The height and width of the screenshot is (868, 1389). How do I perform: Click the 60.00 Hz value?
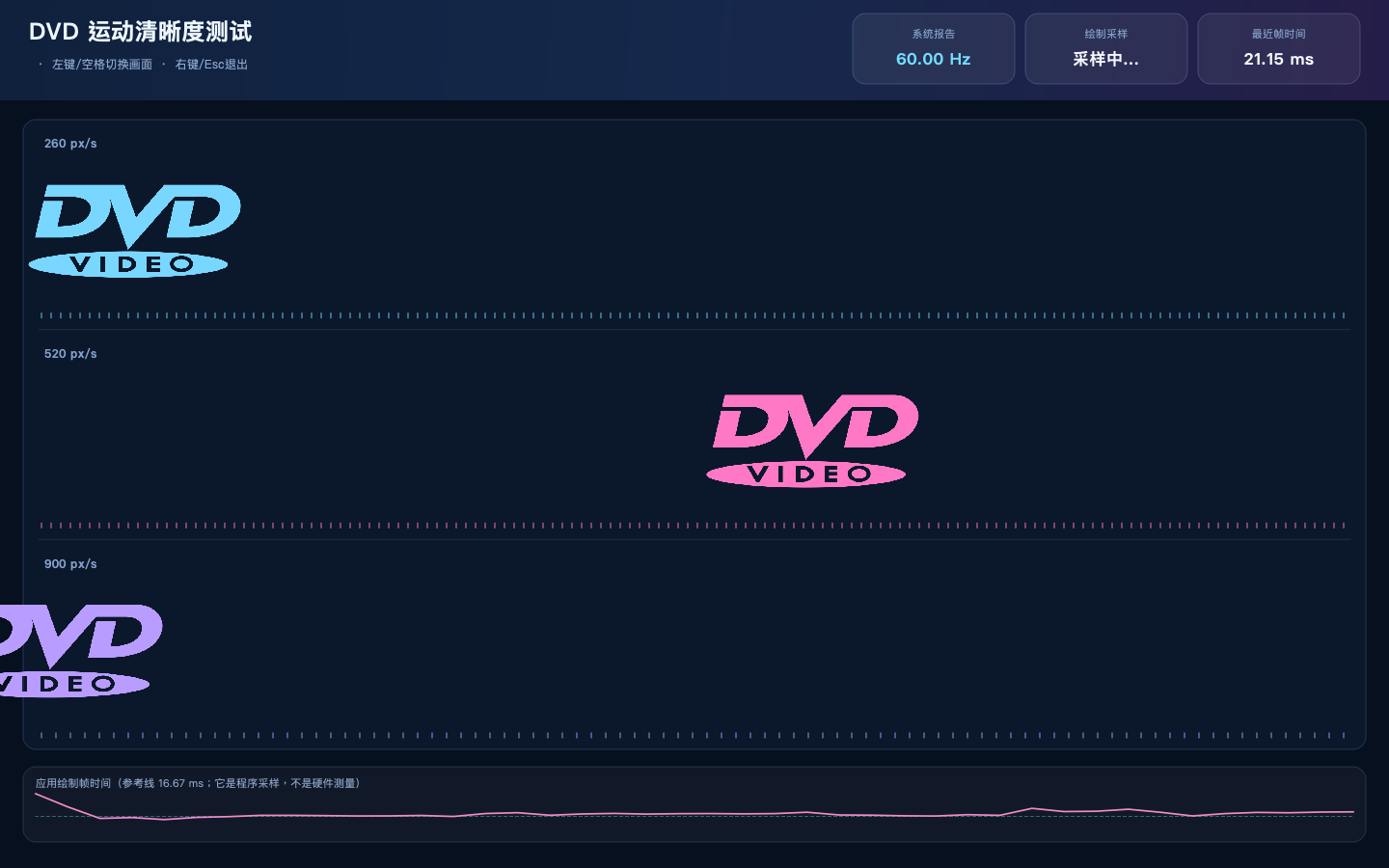[x=933, y=59]
